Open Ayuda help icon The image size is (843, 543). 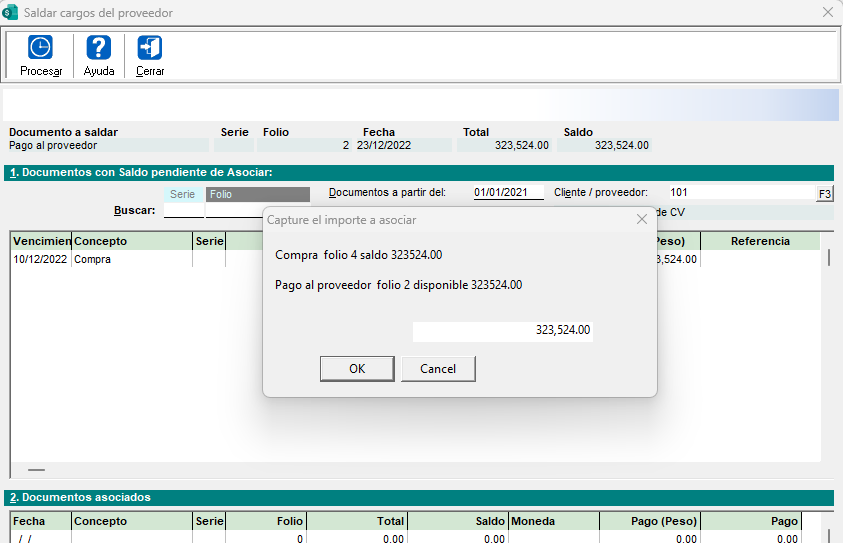98,48
